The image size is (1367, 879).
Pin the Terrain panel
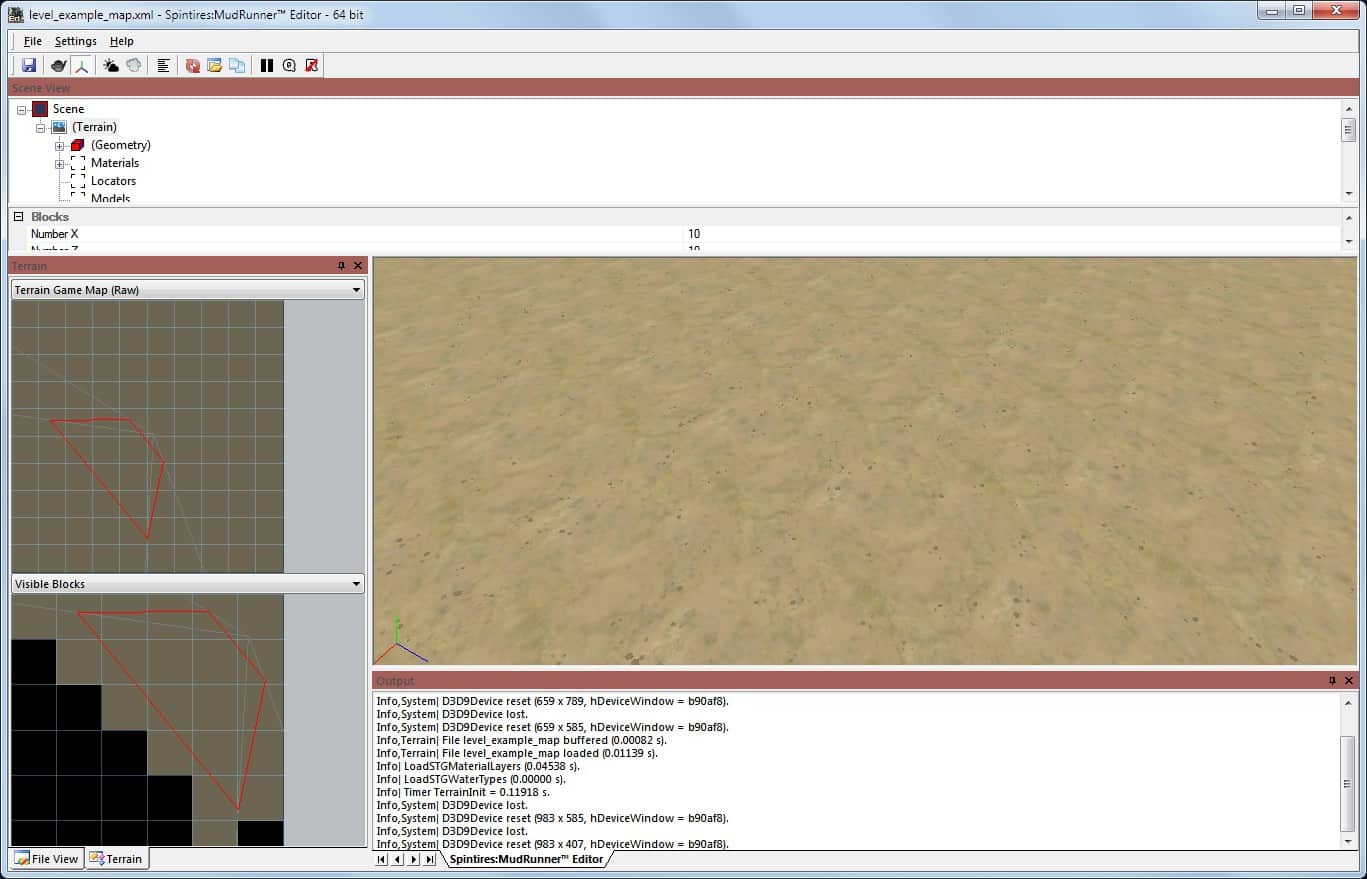(341, 266)
